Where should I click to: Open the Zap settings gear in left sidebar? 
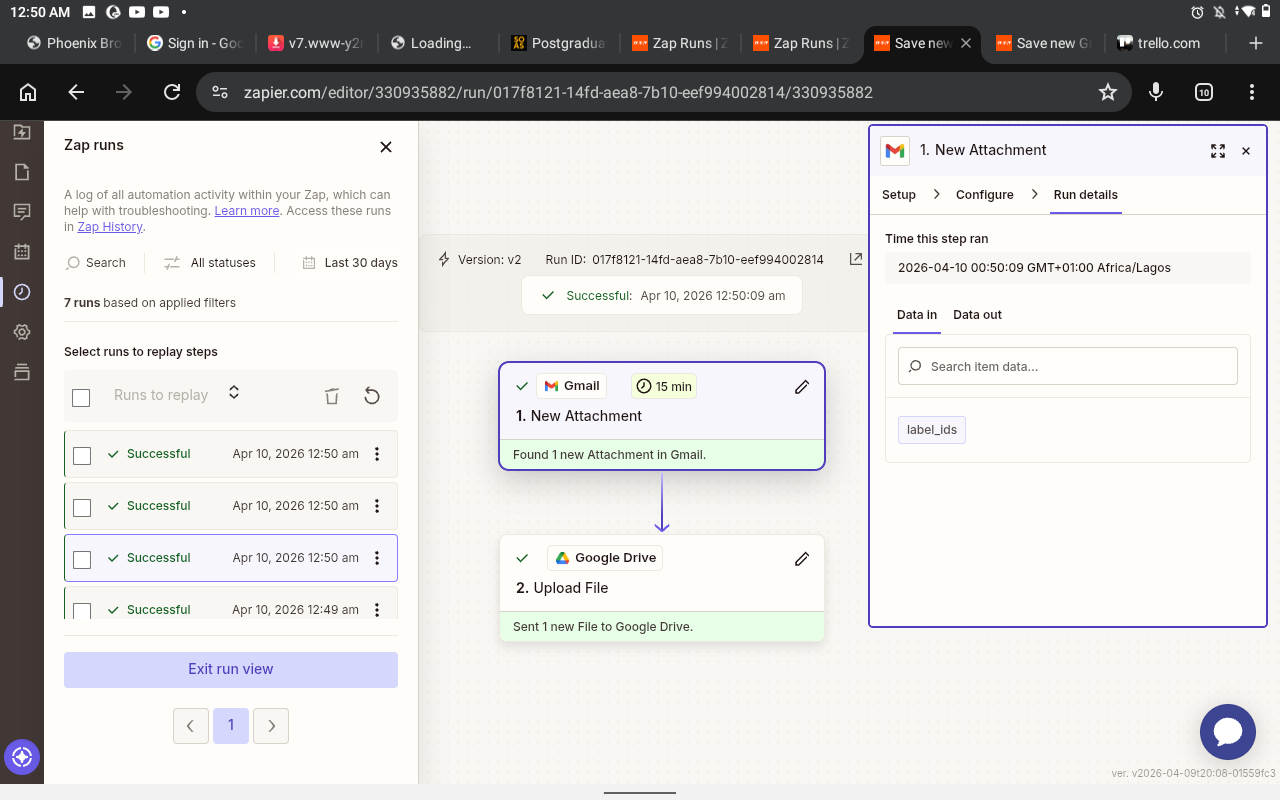(22, 331)
